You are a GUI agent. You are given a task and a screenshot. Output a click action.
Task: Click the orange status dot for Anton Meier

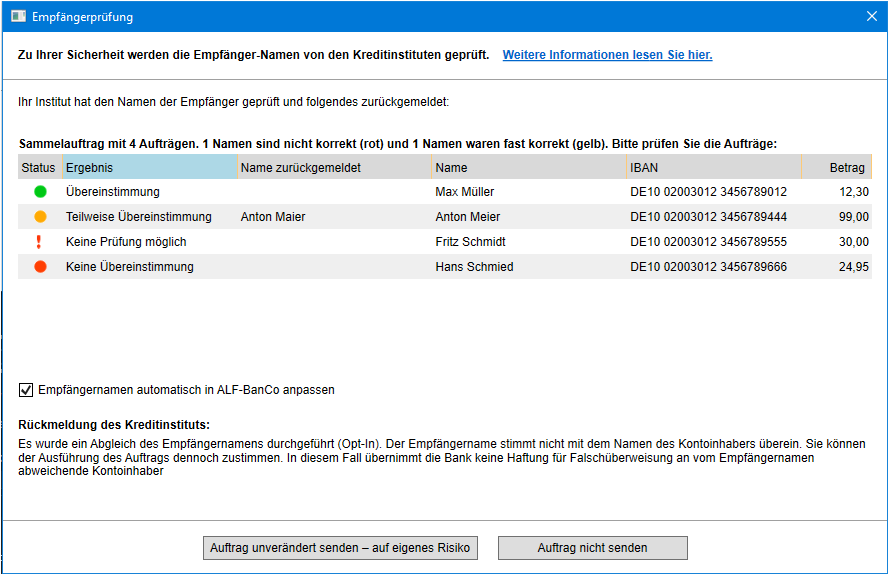(x=40, y=217)
